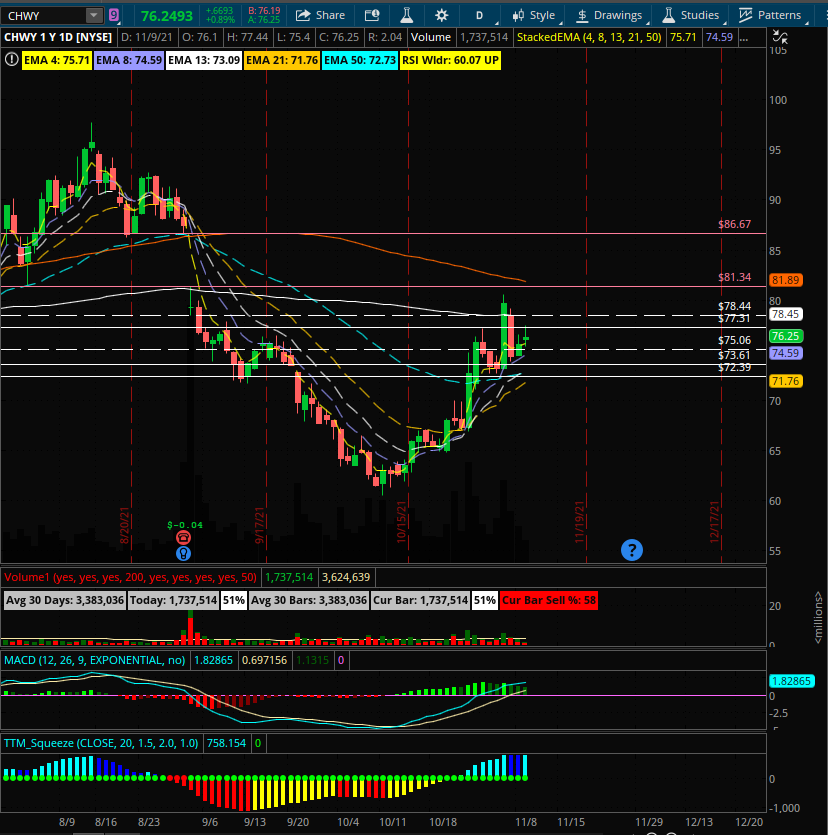Click the $75.06 price level label

734,340
